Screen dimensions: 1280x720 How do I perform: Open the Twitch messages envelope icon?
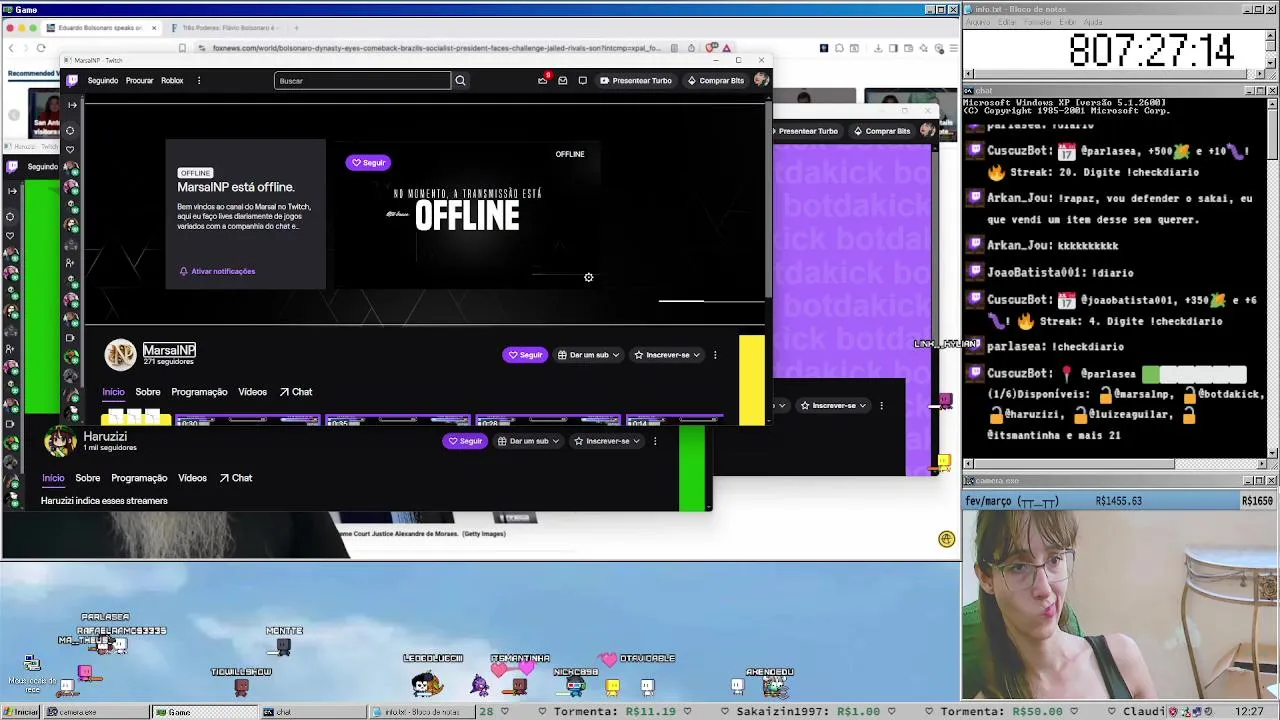pos(563,80)
